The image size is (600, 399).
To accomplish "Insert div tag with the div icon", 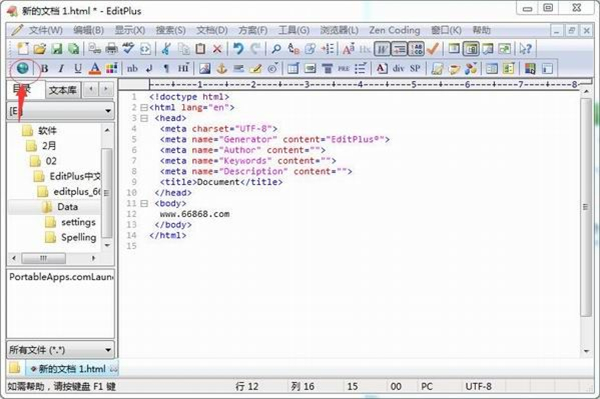I will pos(399,68).
